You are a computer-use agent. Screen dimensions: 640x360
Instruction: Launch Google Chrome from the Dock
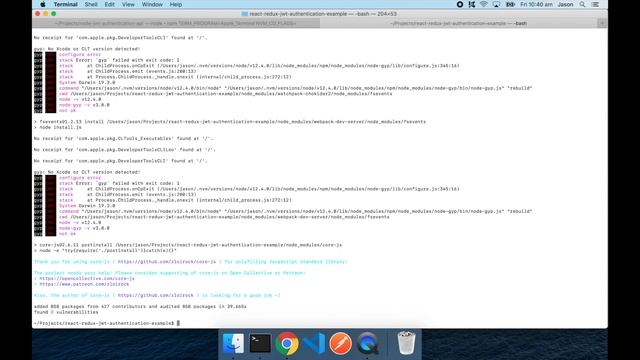287,343
